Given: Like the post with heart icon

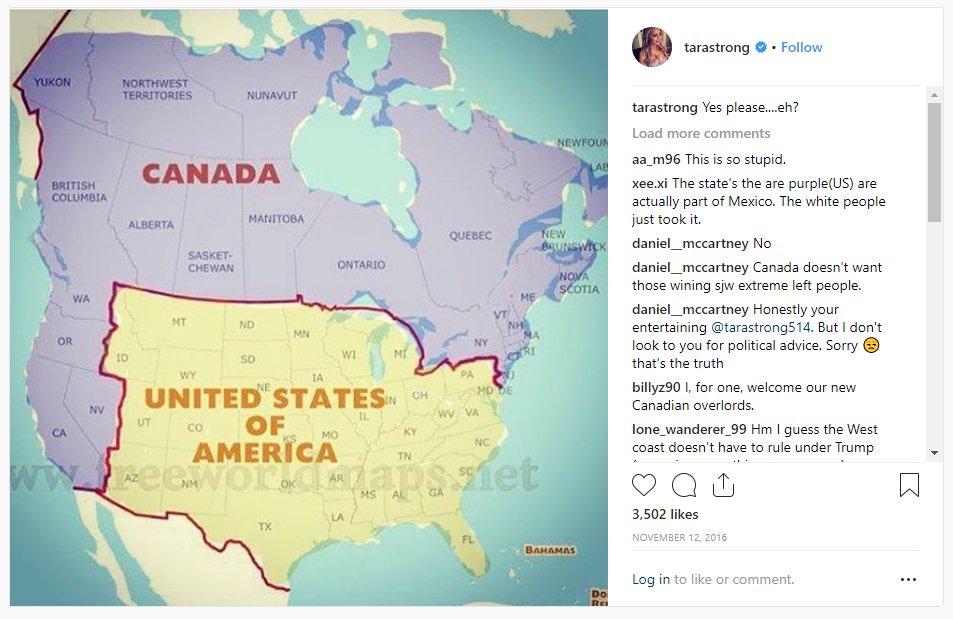Looking at the screenshot, I should [644, 485].
